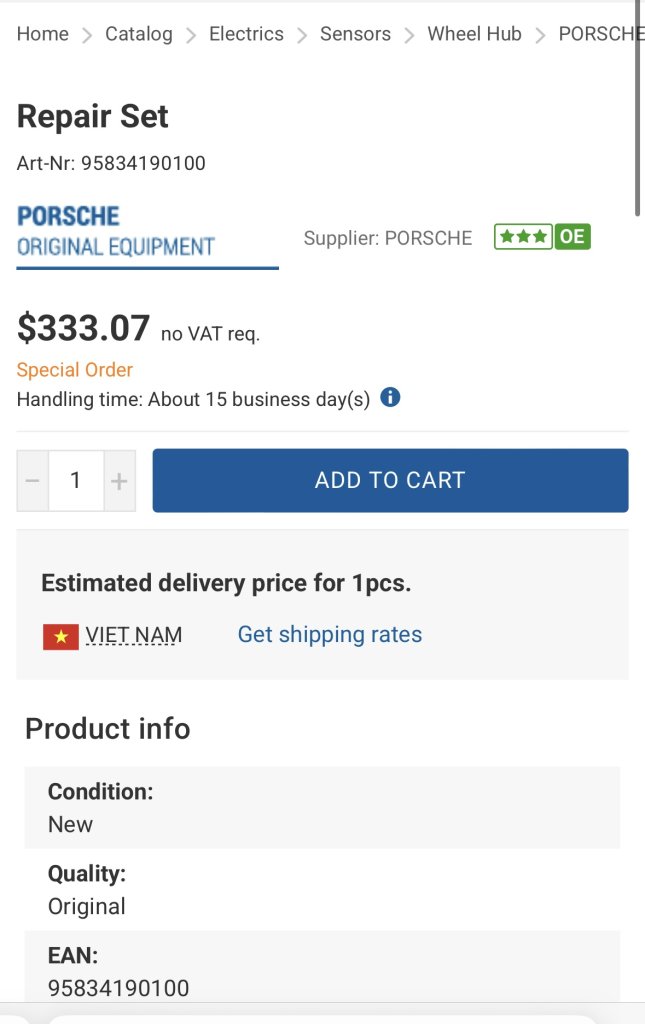
Task: Change delivery country VIET NAM
Action: tap(134, 635)
